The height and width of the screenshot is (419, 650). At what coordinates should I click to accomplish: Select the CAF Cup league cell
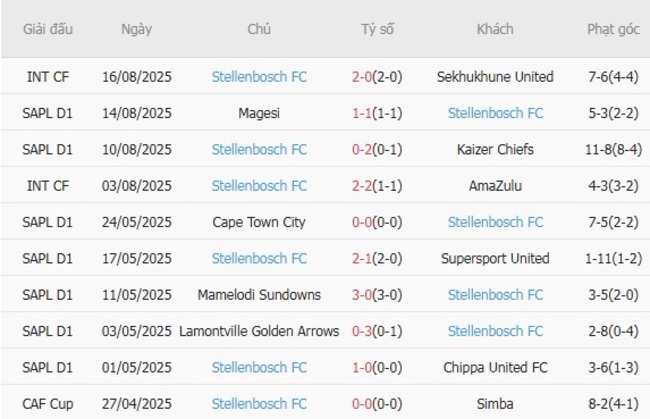tap(49, 403)
